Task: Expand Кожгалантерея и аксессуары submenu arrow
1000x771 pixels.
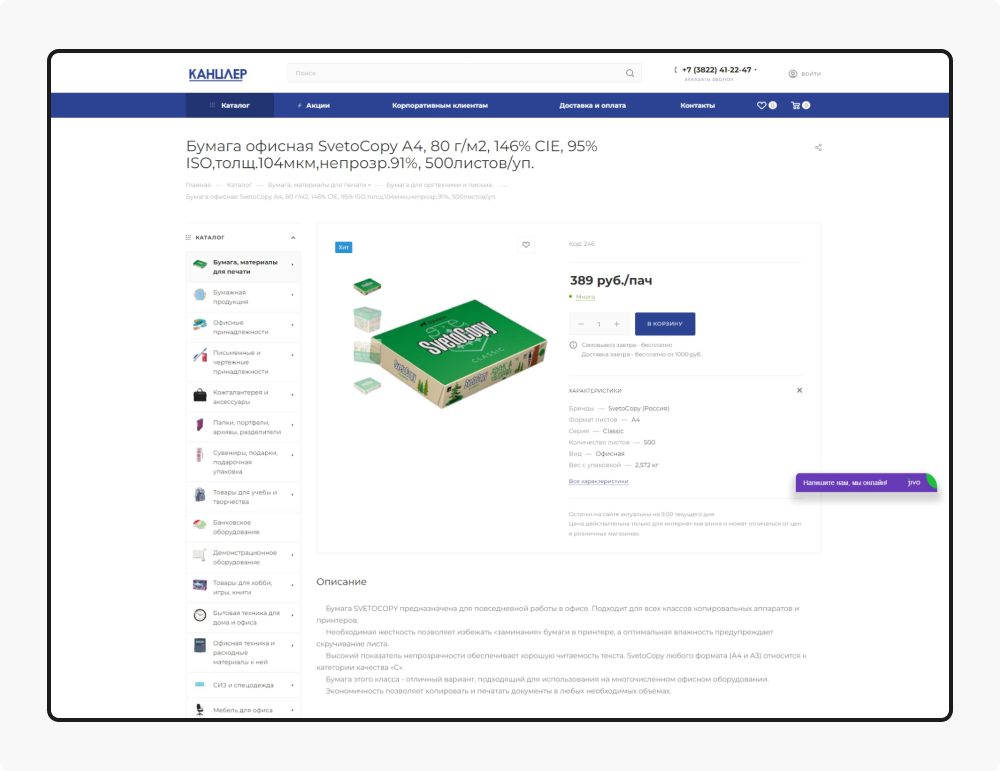Action: 292,395
